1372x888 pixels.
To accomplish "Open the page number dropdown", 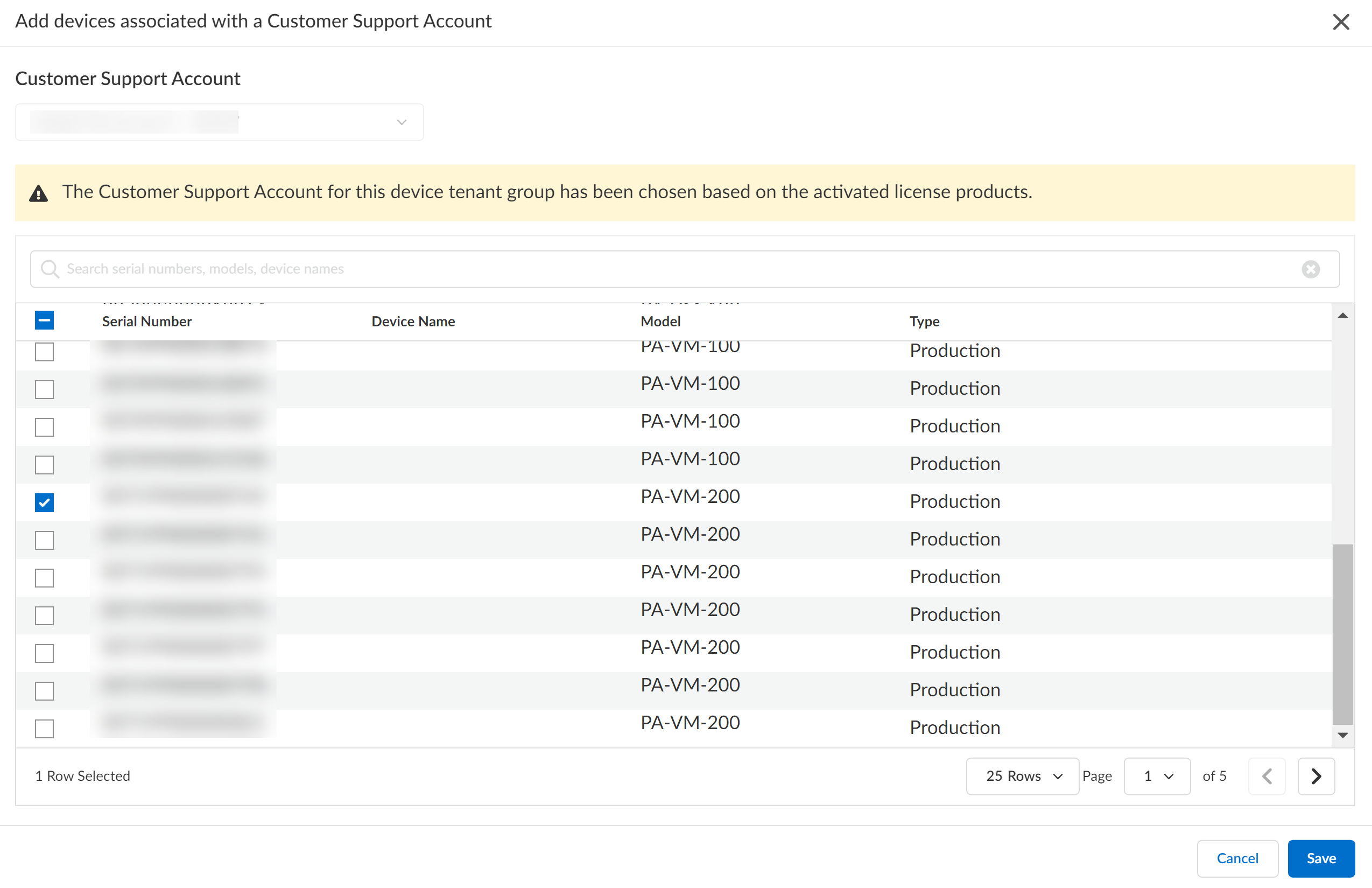I will tap(1157, 776).
